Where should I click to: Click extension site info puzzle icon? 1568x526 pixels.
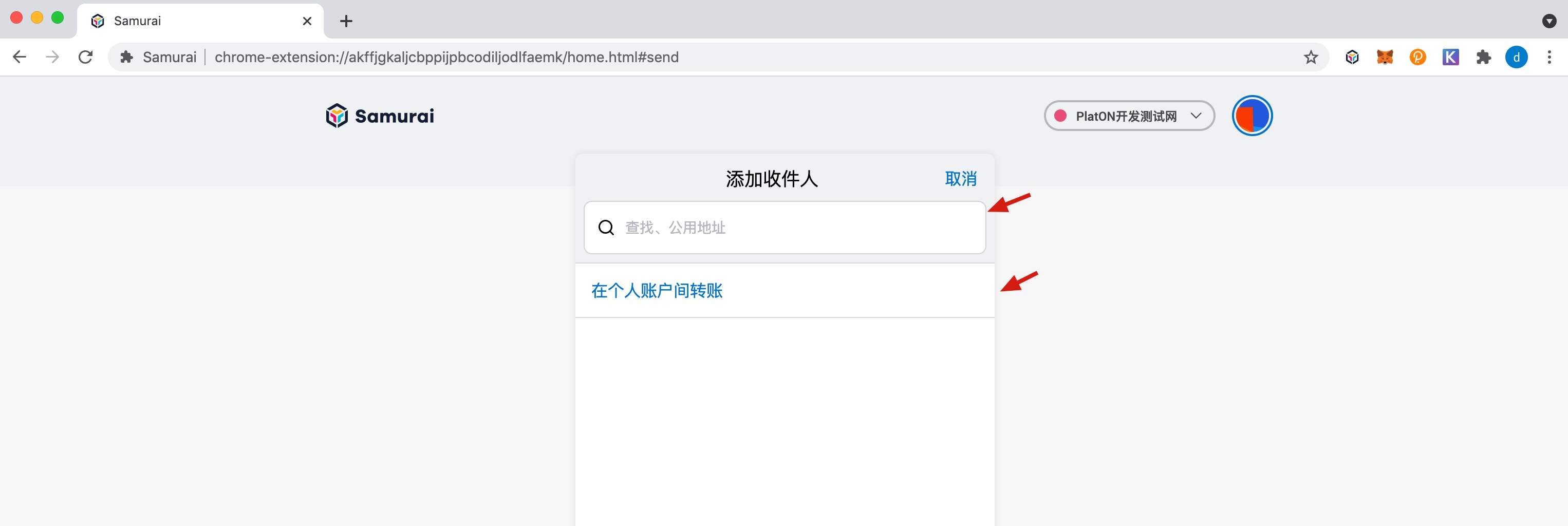coord(126,57)
